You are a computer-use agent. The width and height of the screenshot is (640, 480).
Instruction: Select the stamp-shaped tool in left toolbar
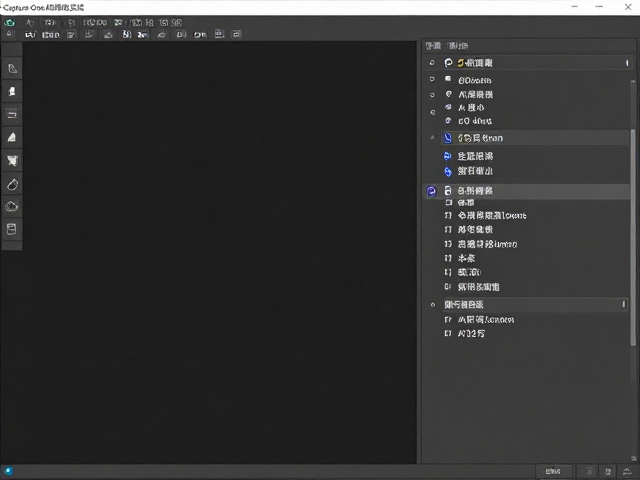[x=12, y=91]
